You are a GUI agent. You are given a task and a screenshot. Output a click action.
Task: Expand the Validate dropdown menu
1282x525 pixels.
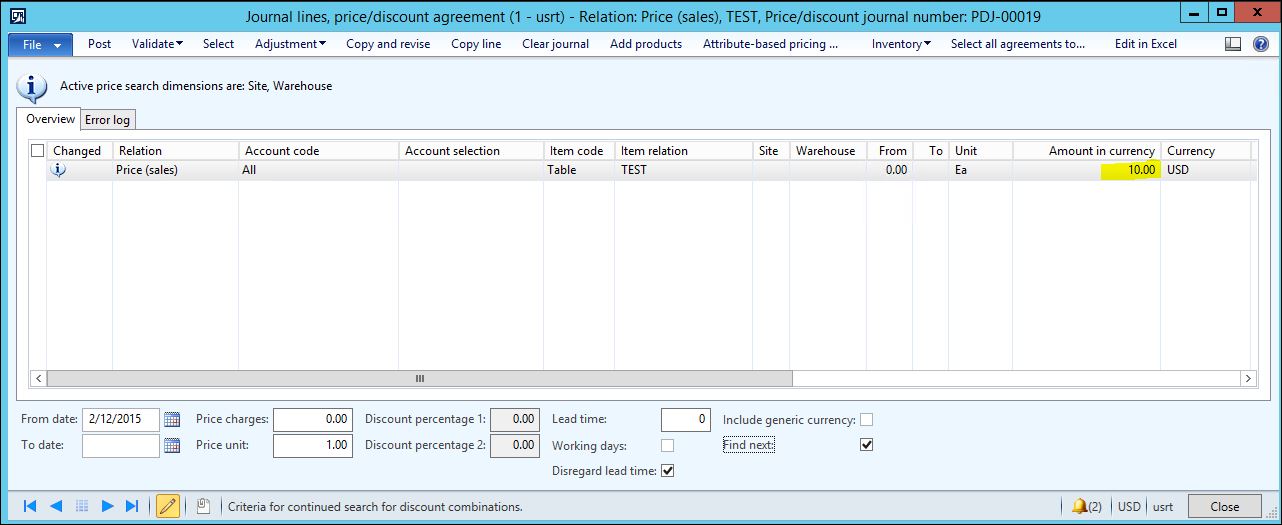157,44
